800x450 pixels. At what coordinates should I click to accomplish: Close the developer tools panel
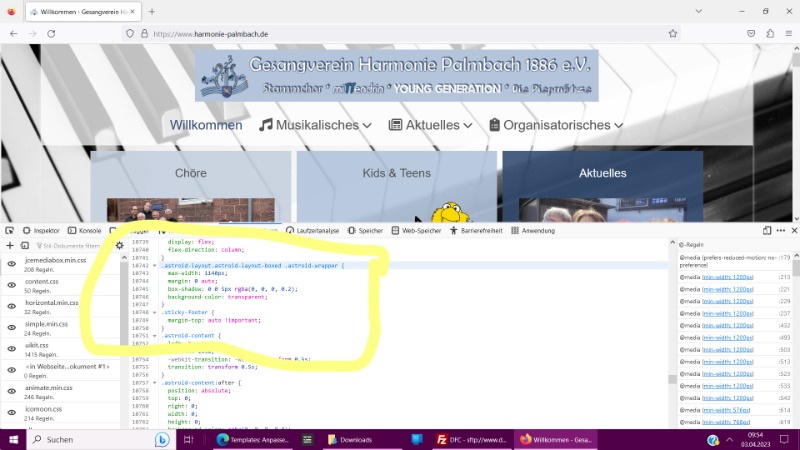click(794, 231)
